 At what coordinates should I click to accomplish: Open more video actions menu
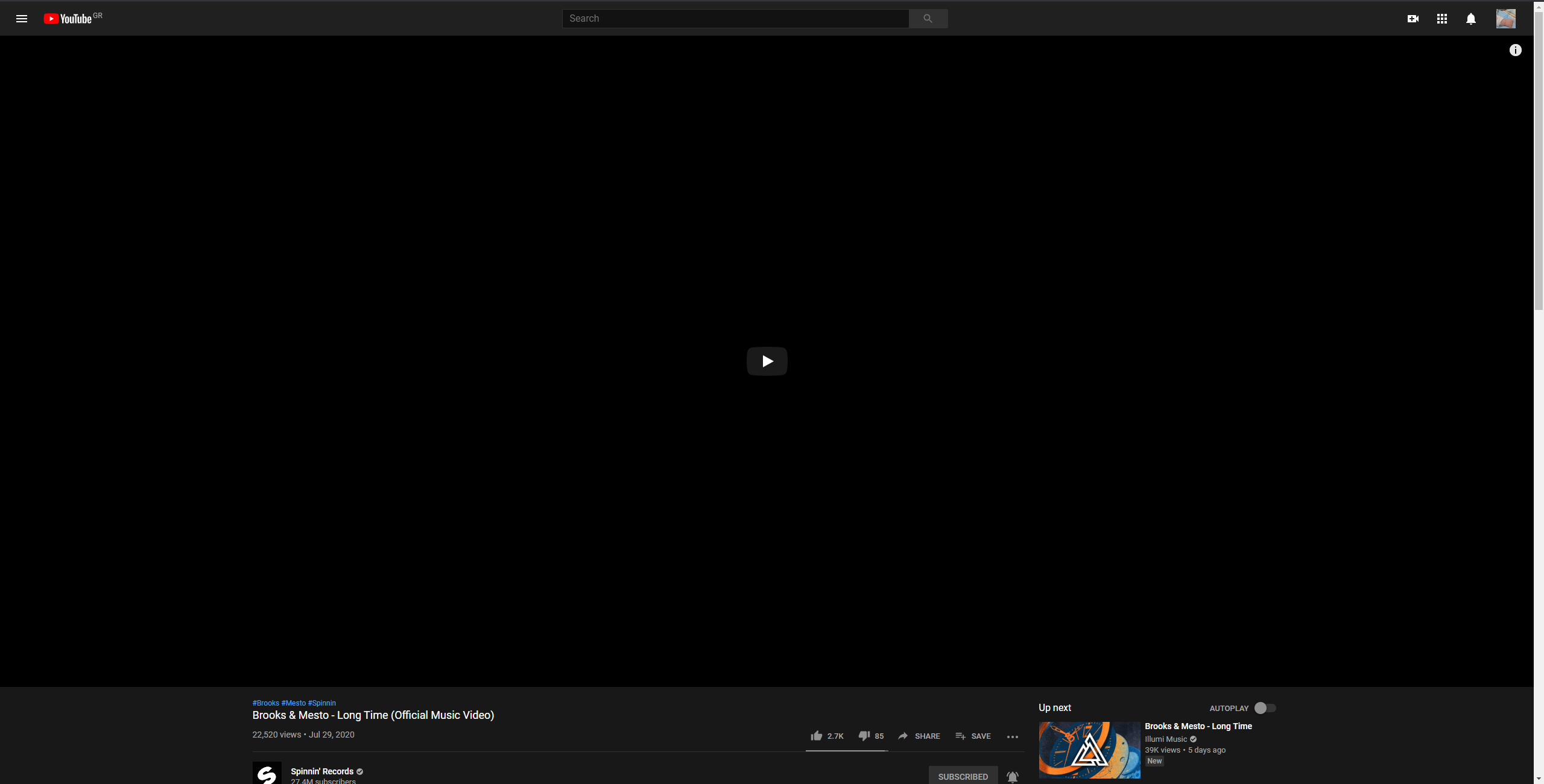(x=1013, y=736)
